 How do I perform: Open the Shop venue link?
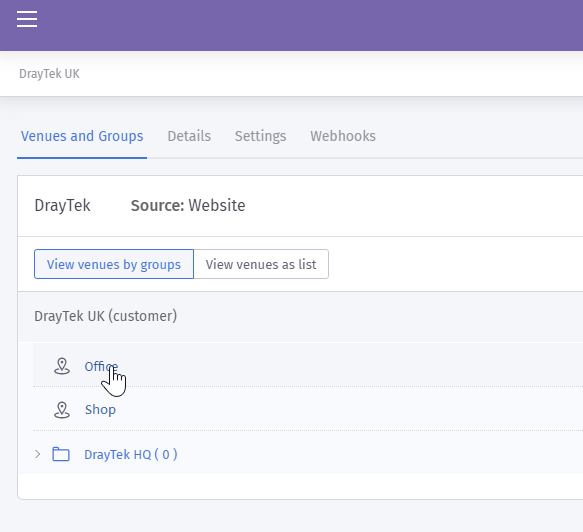click(x=100, y=410)
